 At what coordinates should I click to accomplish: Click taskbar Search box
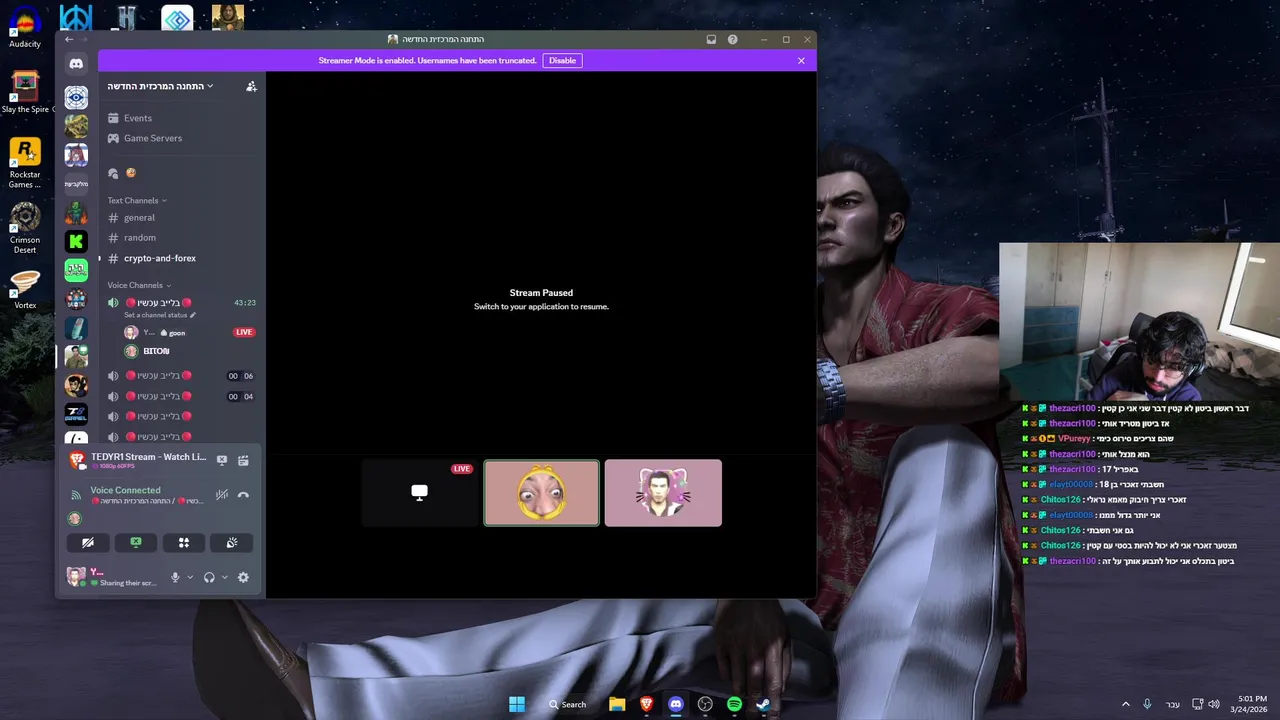568,704
